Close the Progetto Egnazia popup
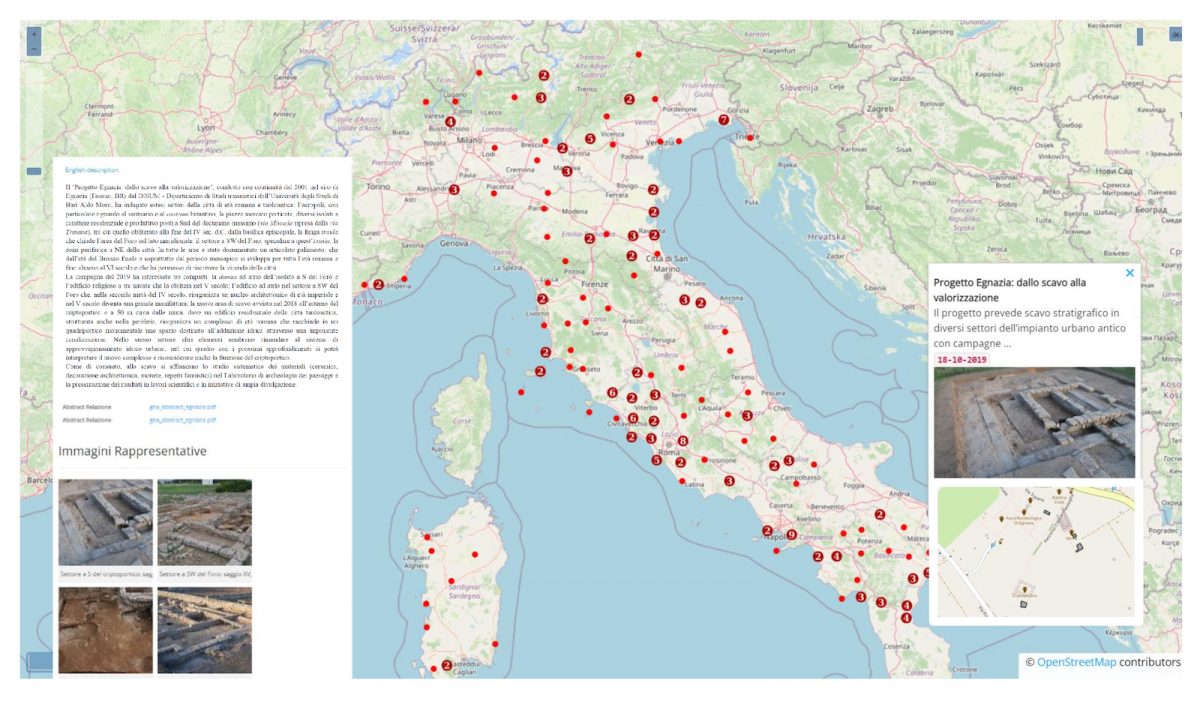The width and height of the screenshot is (1200, 707). click(x=1128, y=273)
